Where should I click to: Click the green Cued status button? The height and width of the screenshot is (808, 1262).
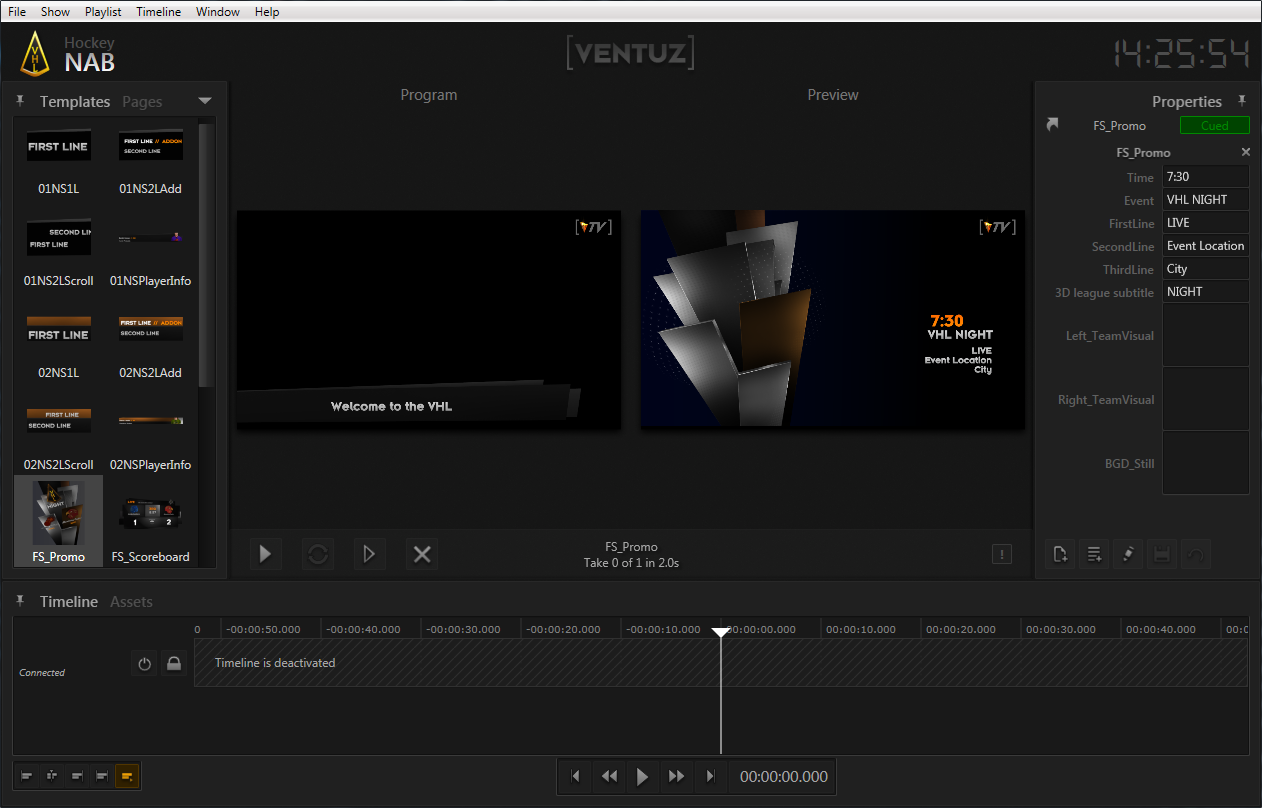(1214, 126)
